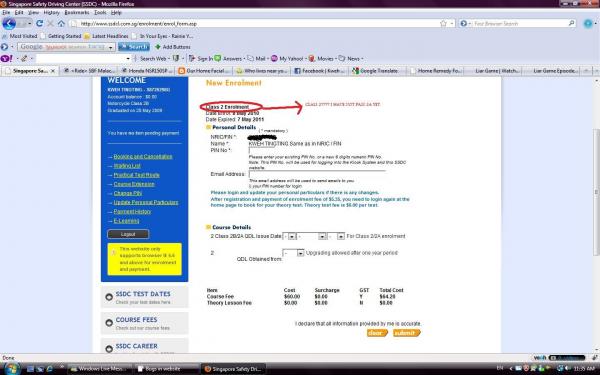Reload the page with refresh icon
The image size is (600, 375).
[39, 23]
